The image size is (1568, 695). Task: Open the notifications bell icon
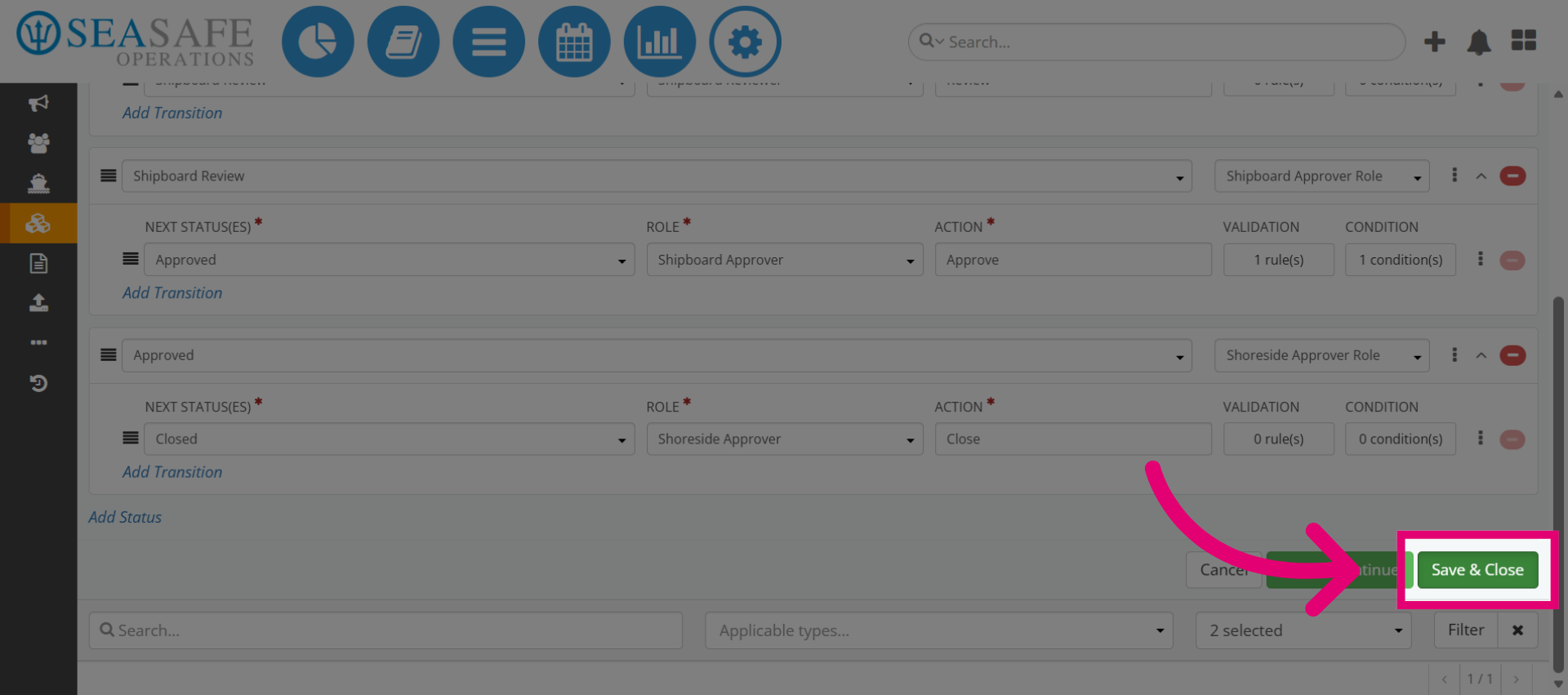pos(1479,42)
